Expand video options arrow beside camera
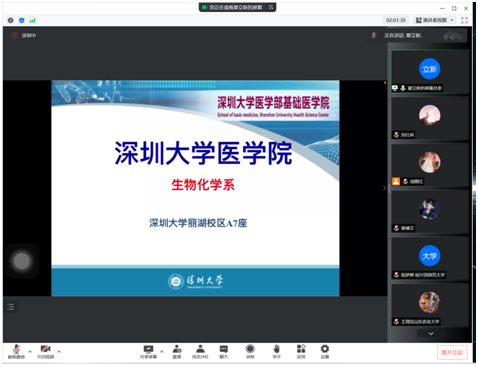The height and width of the screenshot is (366, 478). (59, 351)
